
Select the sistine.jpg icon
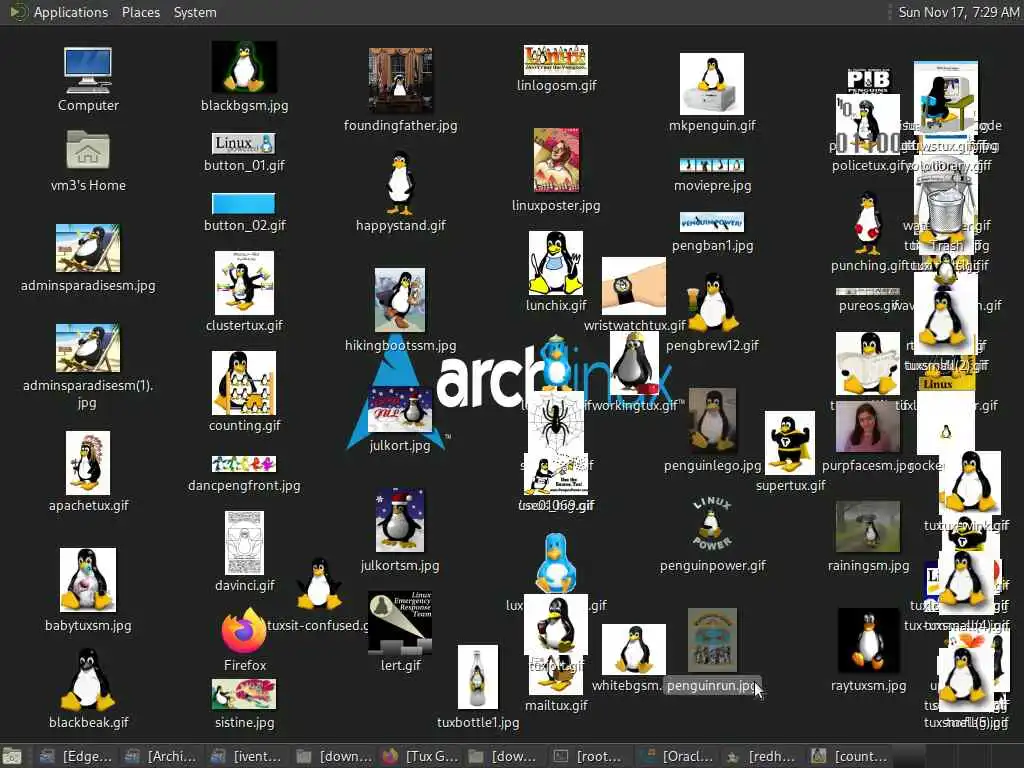(x=244, y=694)
